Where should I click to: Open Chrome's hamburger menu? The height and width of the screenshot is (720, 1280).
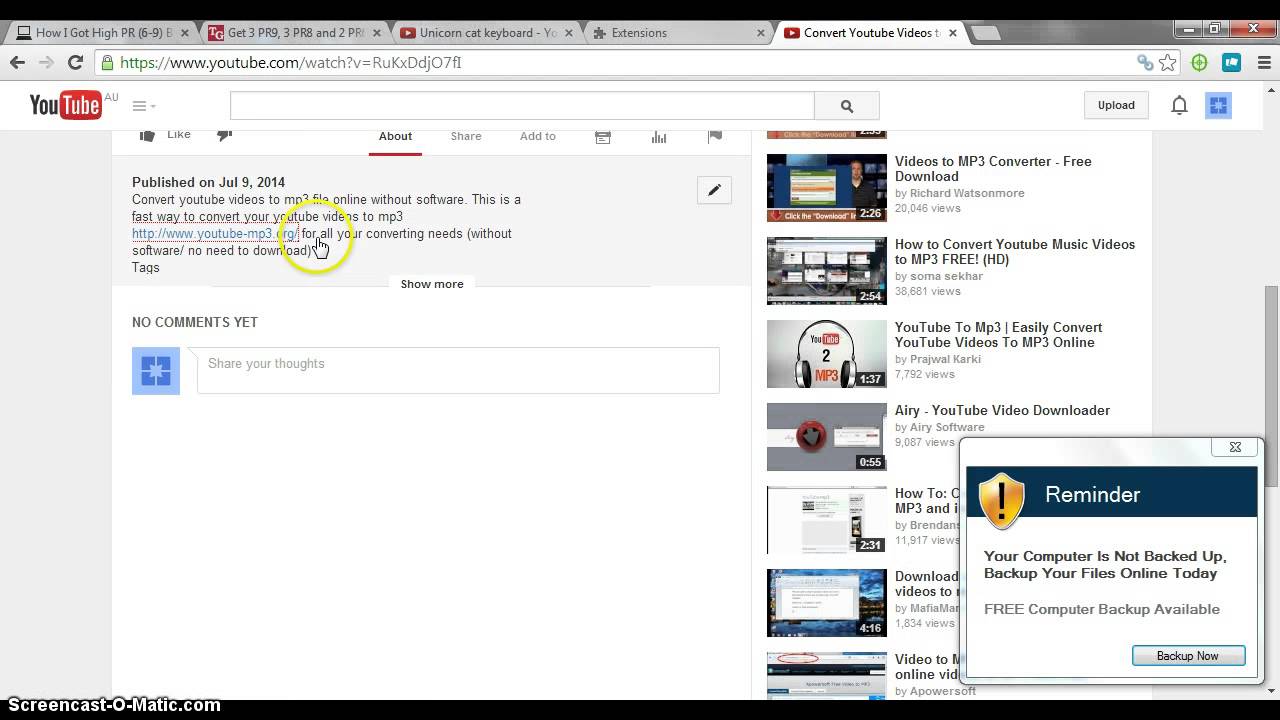coord(1262,63)
